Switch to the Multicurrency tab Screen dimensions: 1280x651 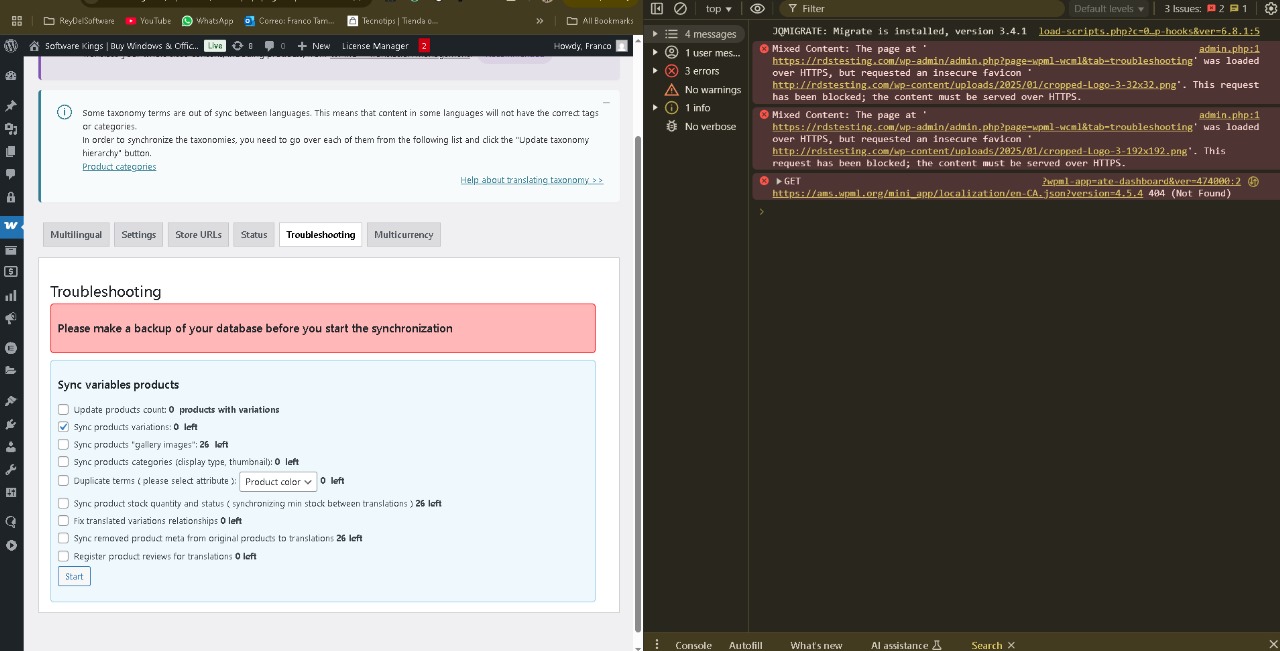404,235
